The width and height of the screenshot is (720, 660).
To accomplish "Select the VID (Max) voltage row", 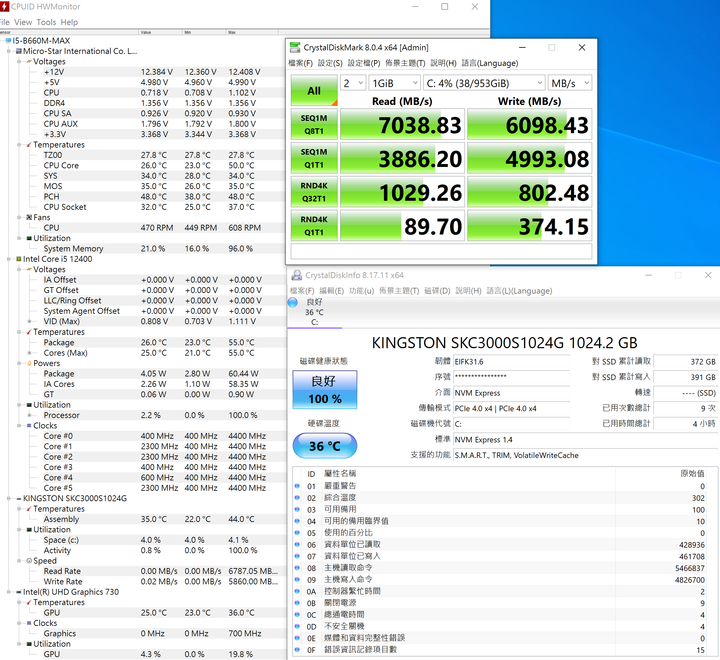I will [x=163, y=322].
